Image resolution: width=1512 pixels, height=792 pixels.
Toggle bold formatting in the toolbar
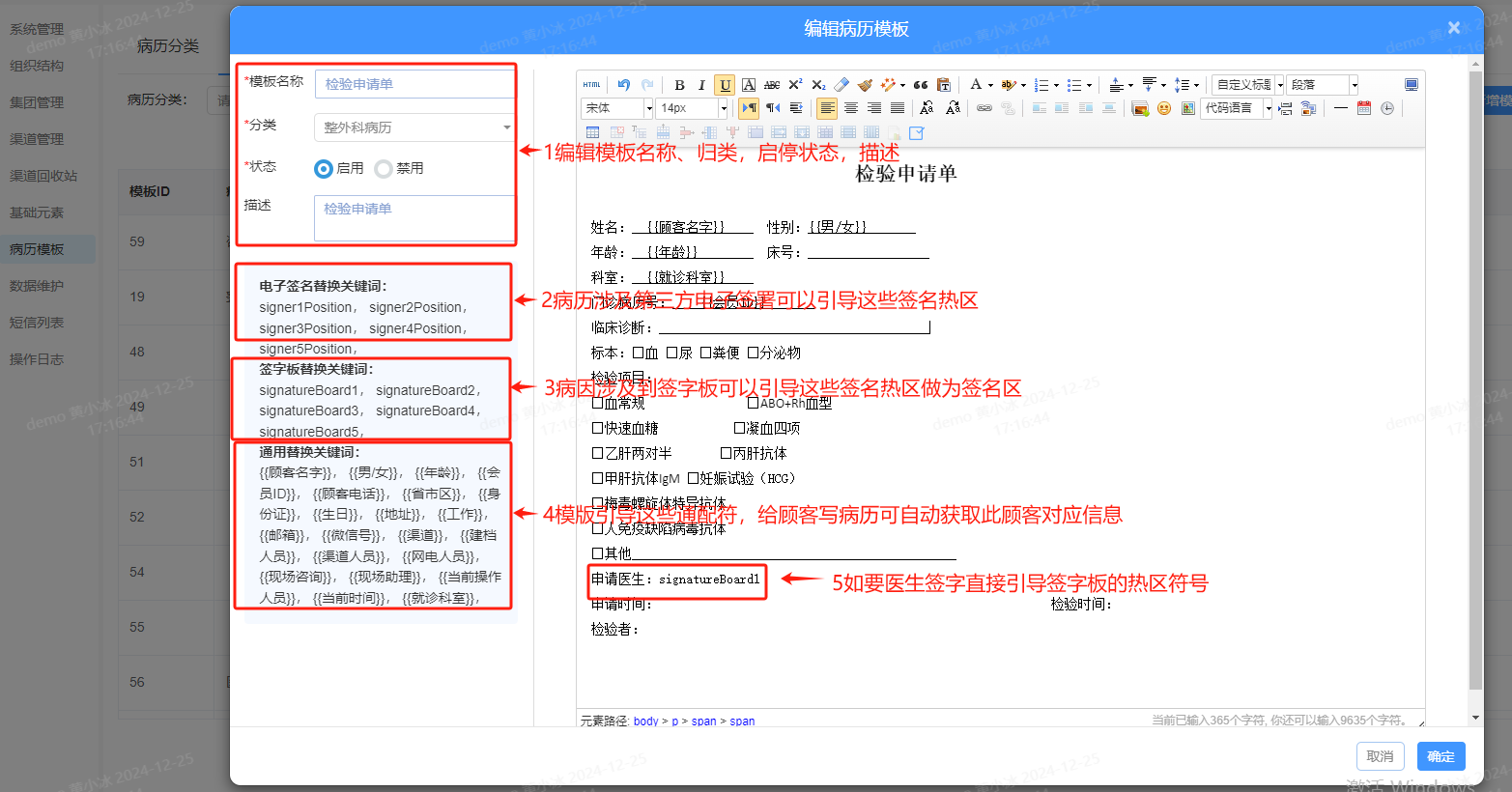coord(679,85)
